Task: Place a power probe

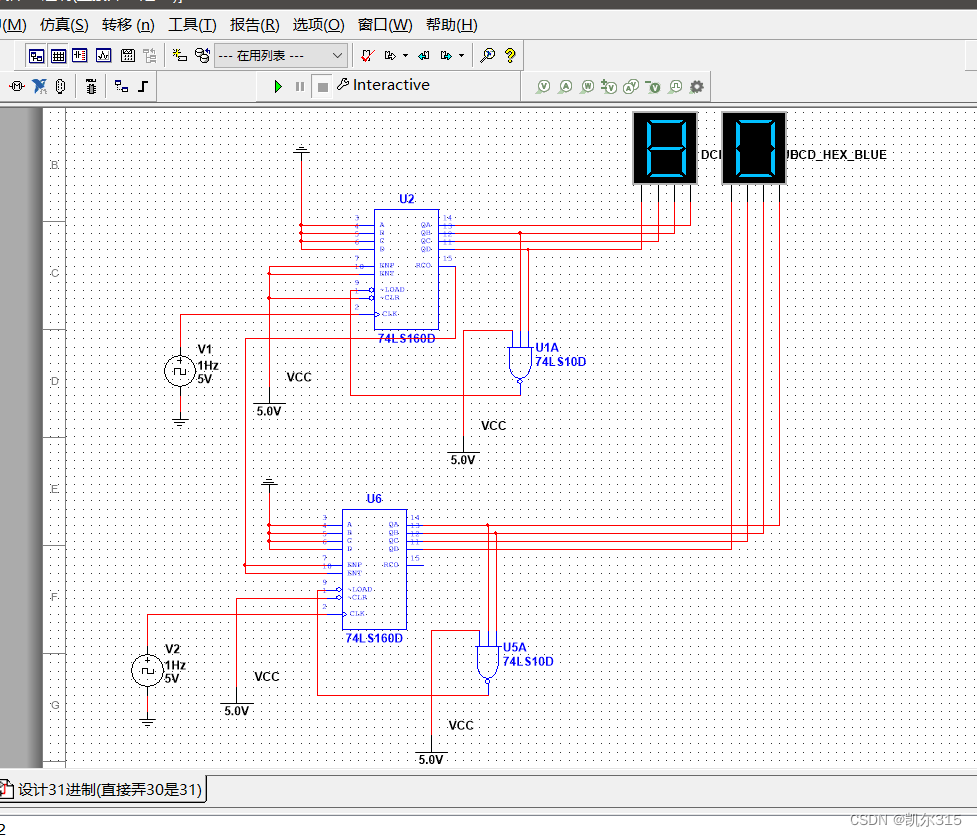Action: [587, 87]
